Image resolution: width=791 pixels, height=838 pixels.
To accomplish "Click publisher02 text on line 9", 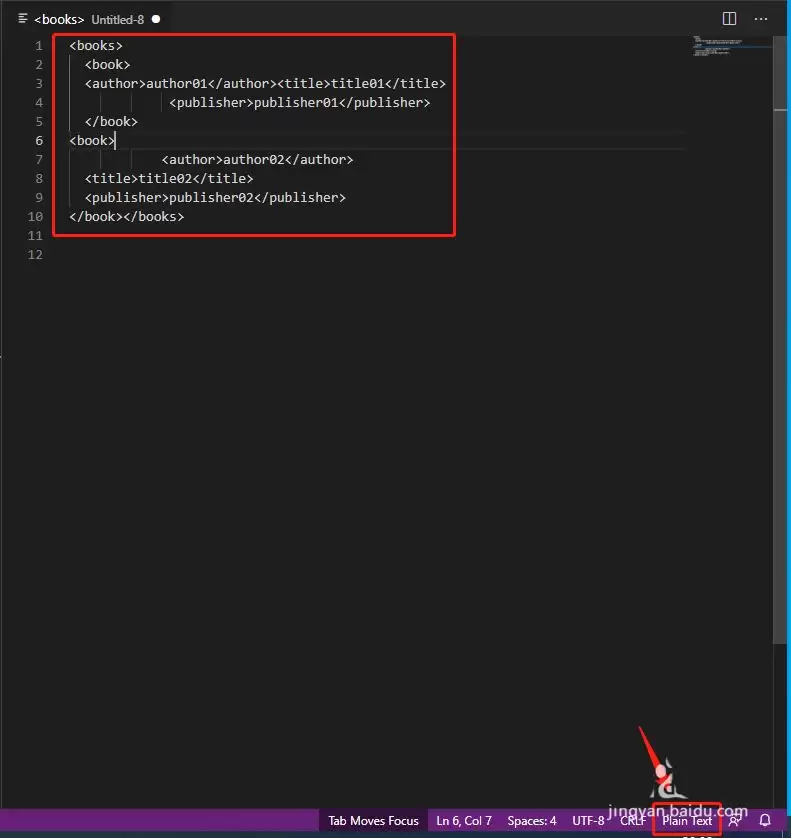I will pos(212,198).
